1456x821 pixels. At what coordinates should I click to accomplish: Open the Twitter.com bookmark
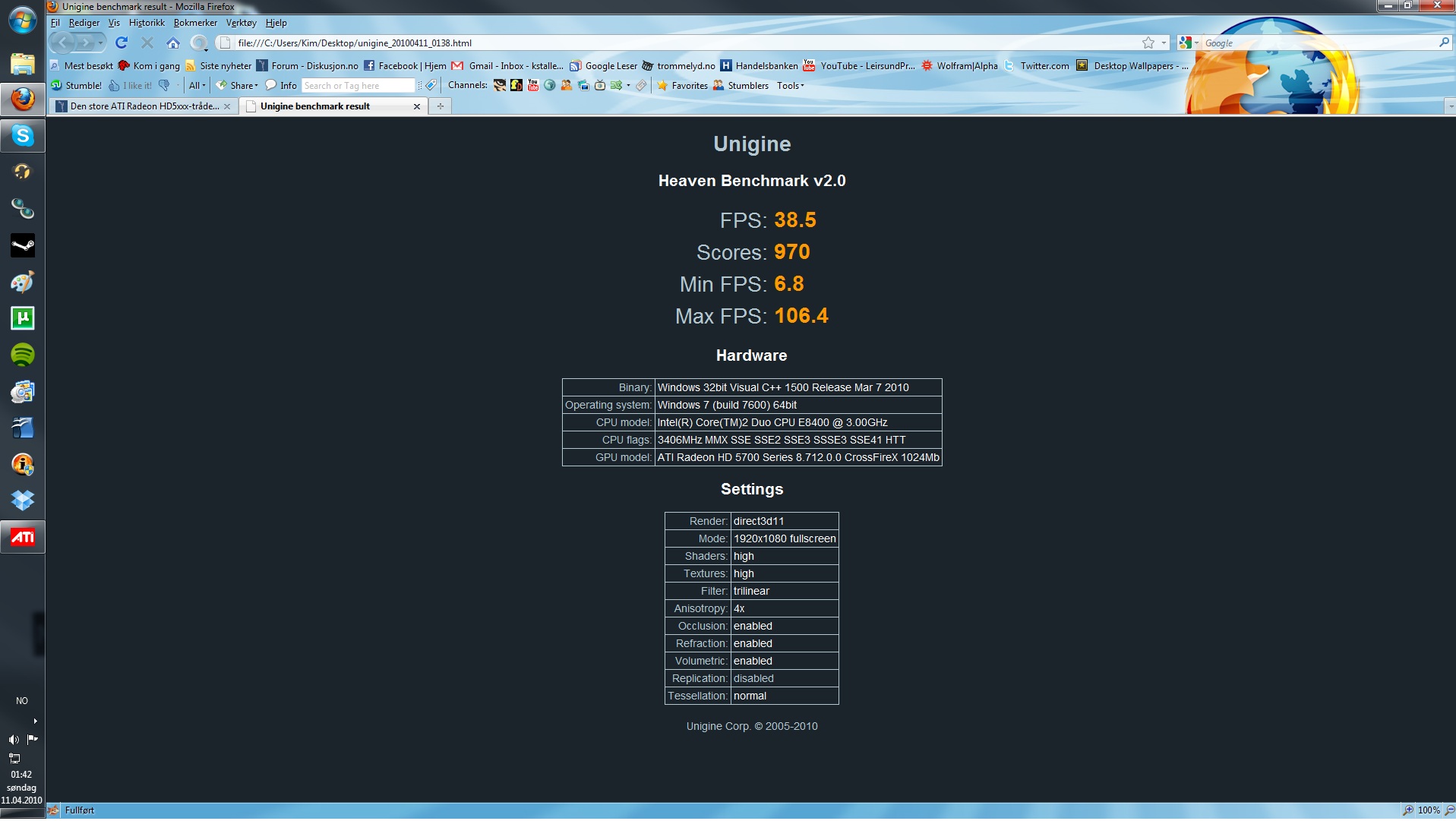[1036, 66]
